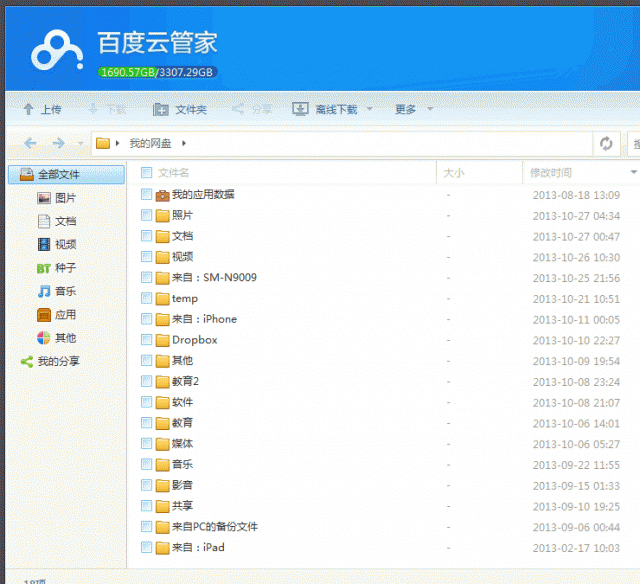Open the sidebar 其他 category

(57, 338)
